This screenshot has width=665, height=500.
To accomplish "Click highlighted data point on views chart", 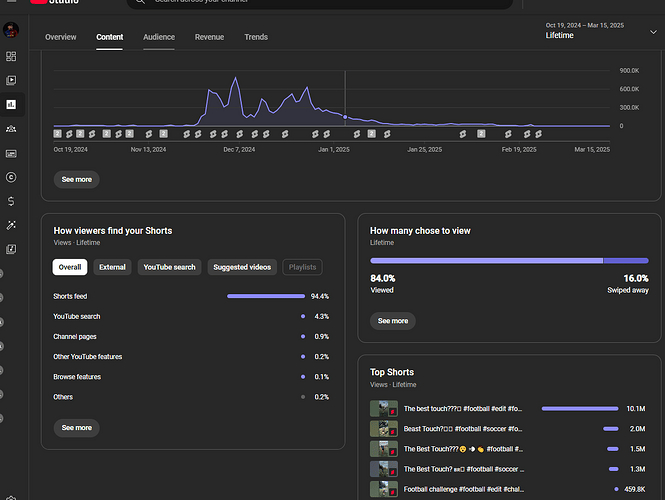I will point(345,117).
